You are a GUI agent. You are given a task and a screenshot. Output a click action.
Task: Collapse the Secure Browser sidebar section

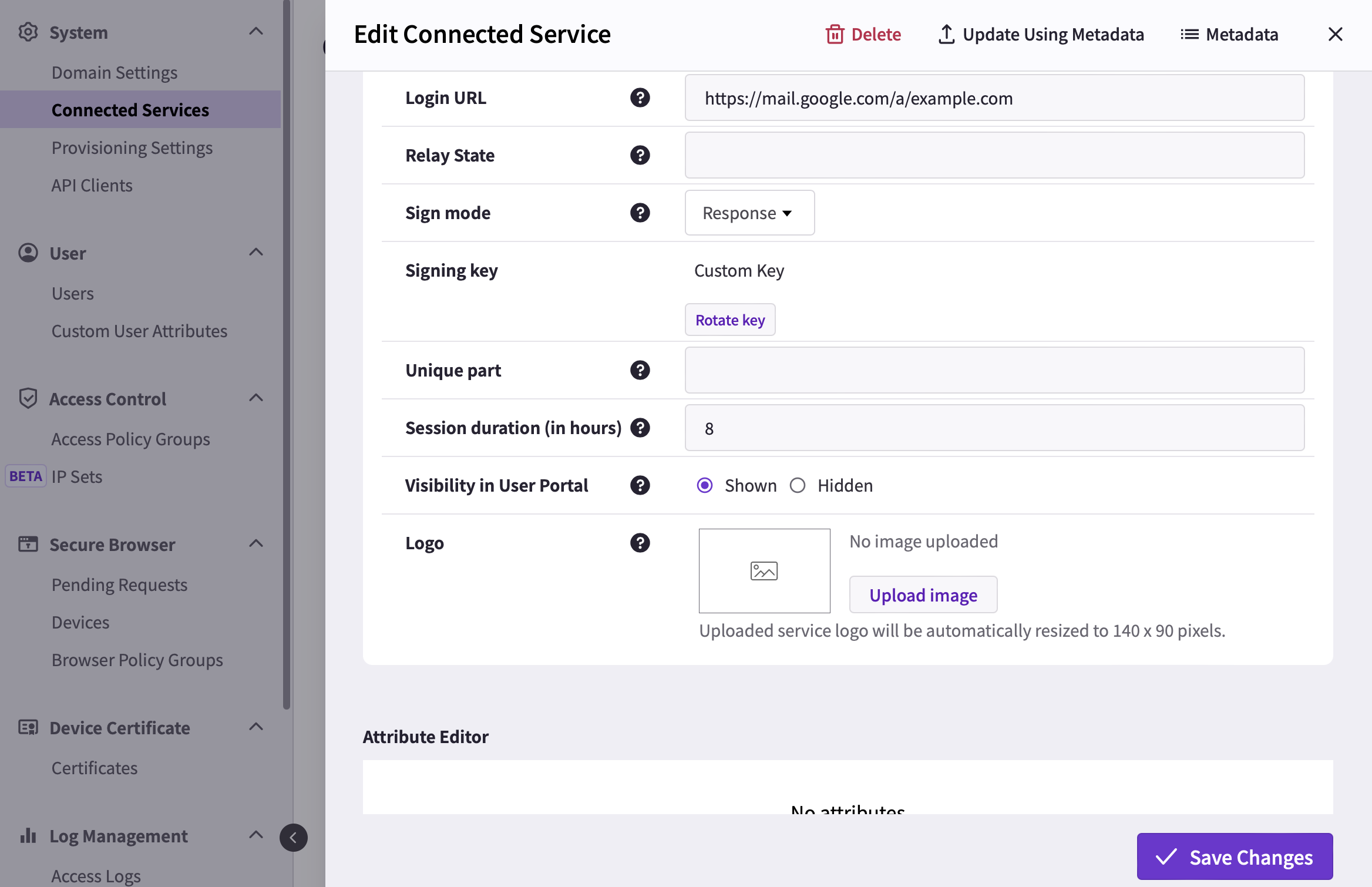tap(256, 544)
